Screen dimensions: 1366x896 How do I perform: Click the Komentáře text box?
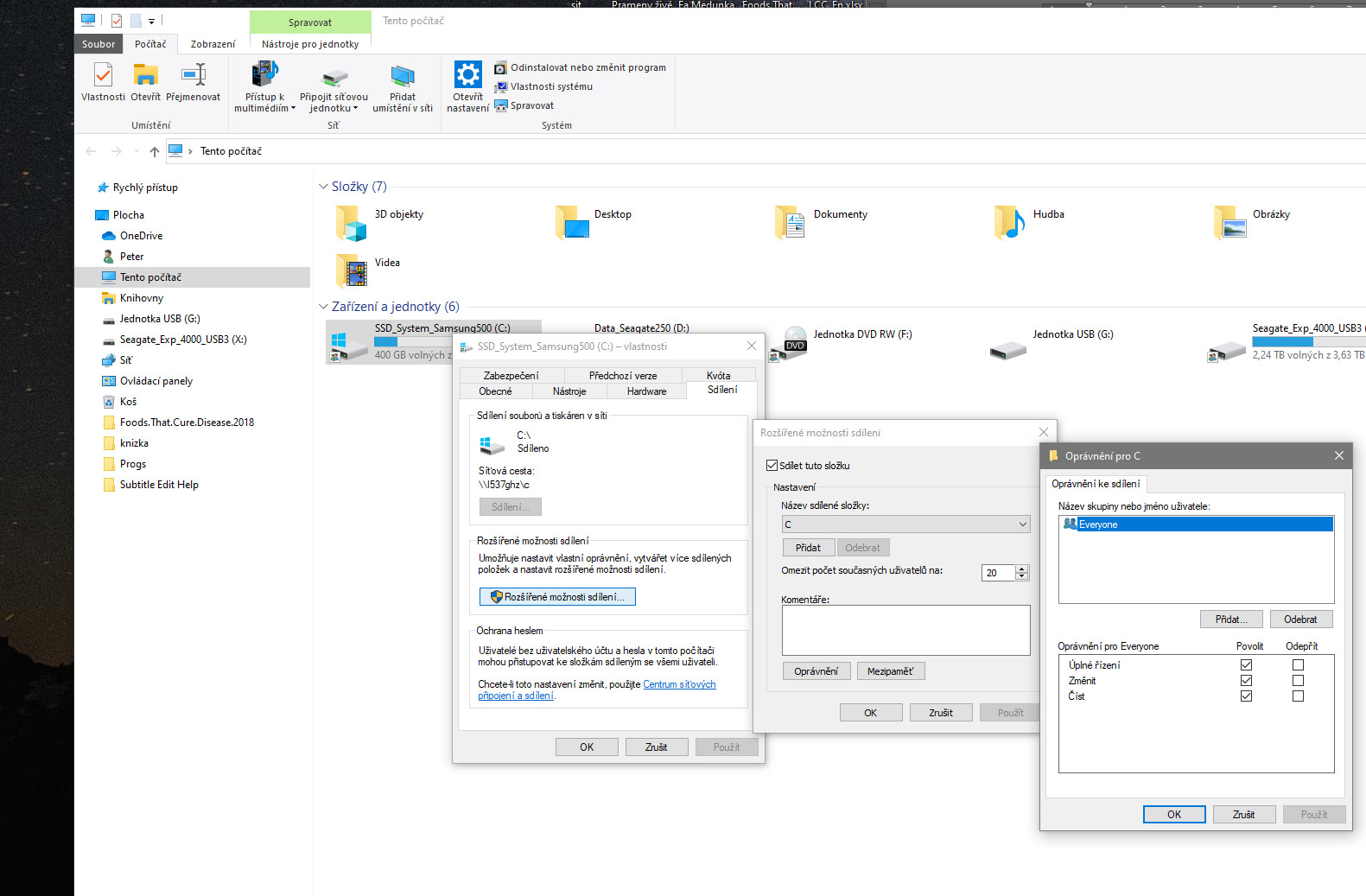click(x=906, y=630)
